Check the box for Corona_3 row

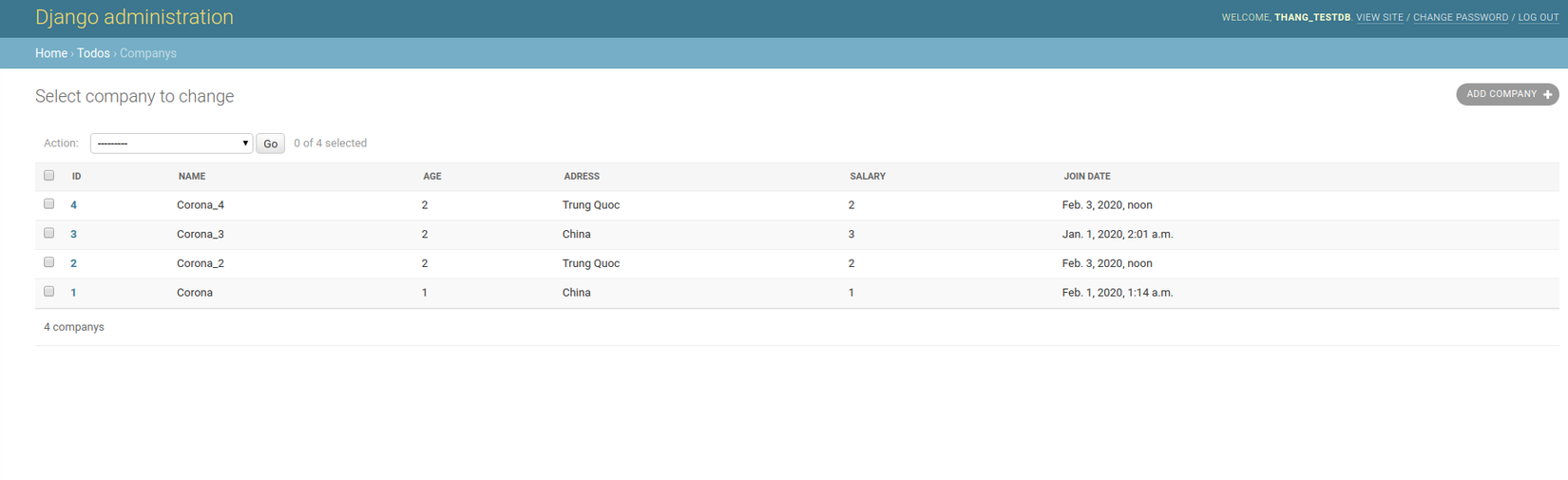tap(49, 233)
